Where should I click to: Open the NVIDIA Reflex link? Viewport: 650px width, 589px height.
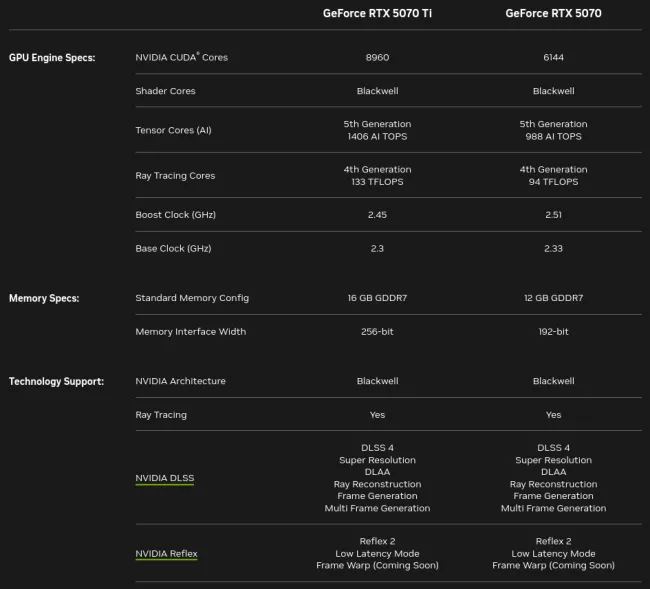(166, 553)
